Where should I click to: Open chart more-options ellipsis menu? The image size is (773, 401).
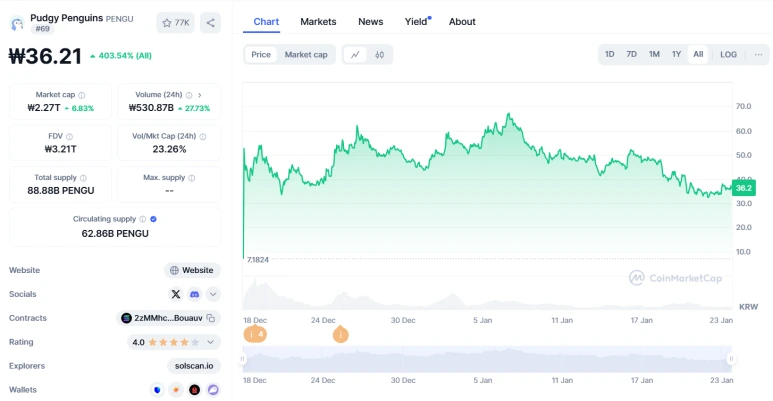tap(758, 55)
